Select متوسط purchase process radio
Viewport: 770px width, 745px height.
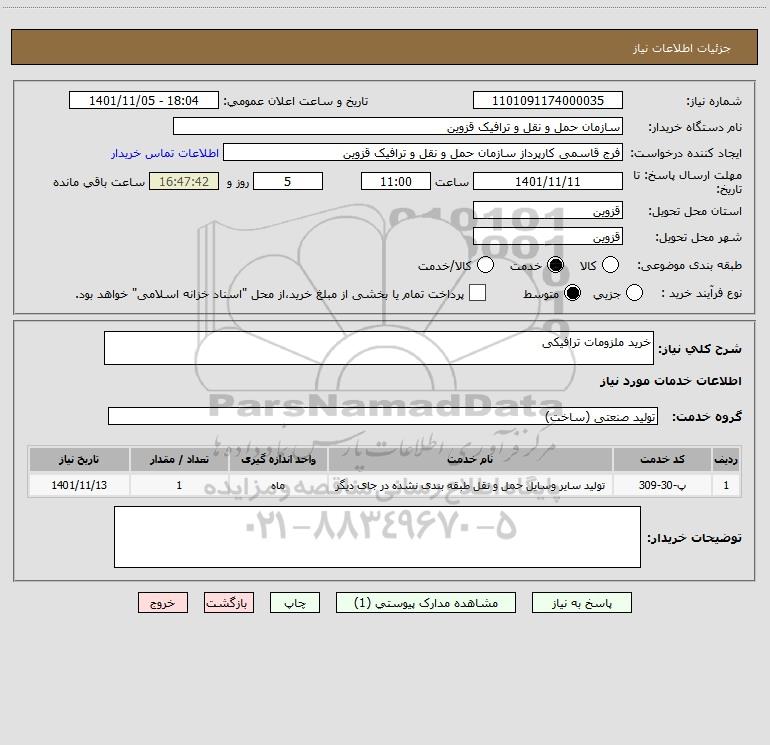(572, 293)
